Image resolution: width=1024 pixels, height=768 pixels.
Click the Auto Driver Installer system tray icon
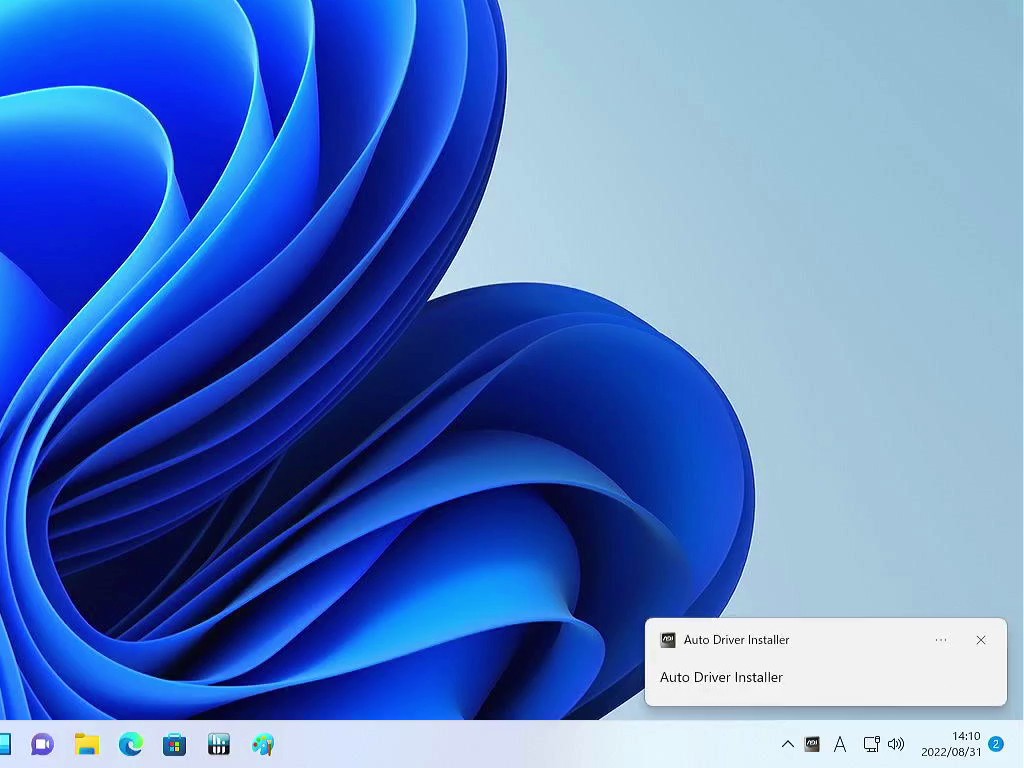click(813, 744)
